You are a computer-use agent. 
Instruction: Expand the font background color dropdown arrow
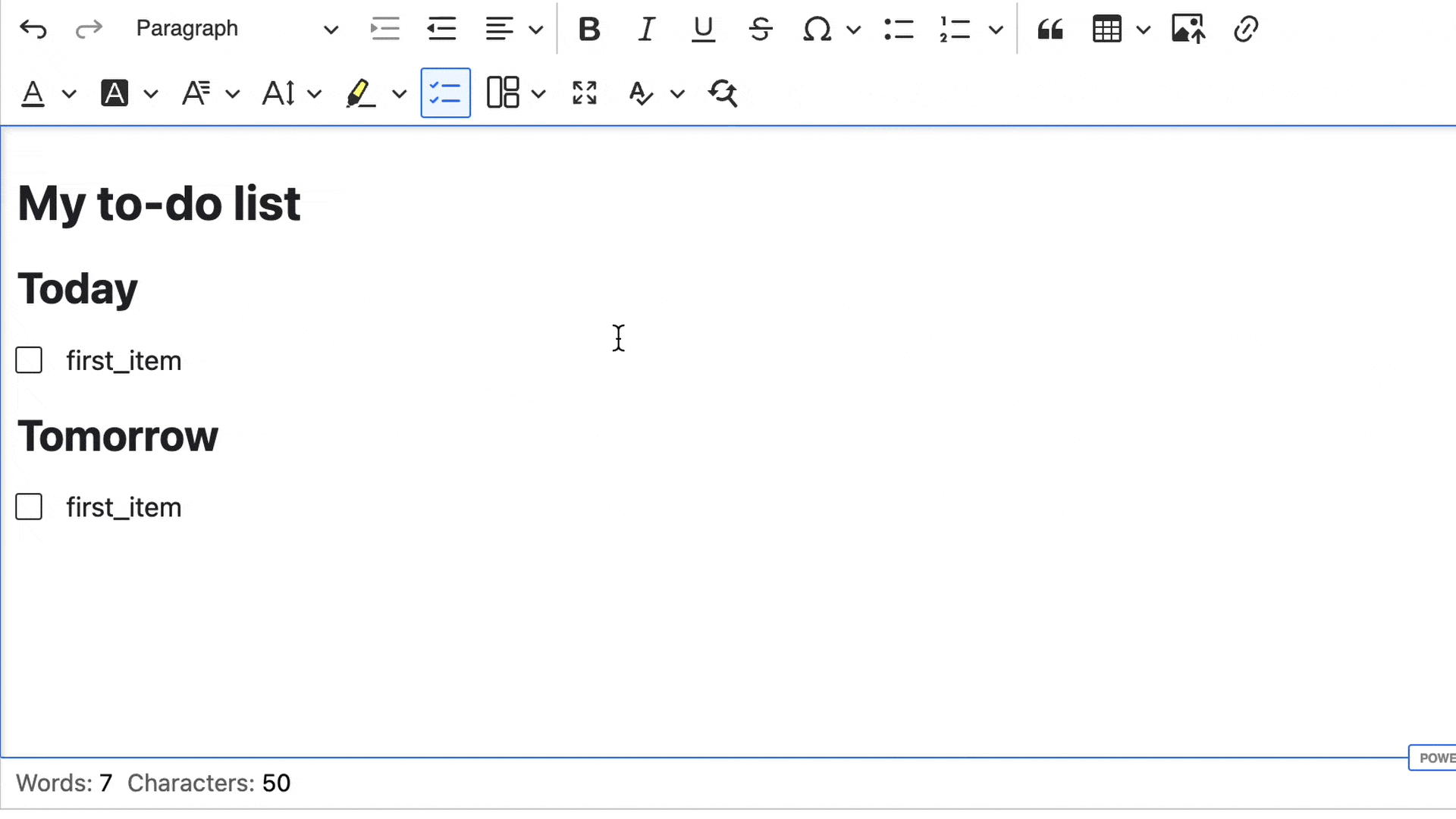(x=151, y=94)
